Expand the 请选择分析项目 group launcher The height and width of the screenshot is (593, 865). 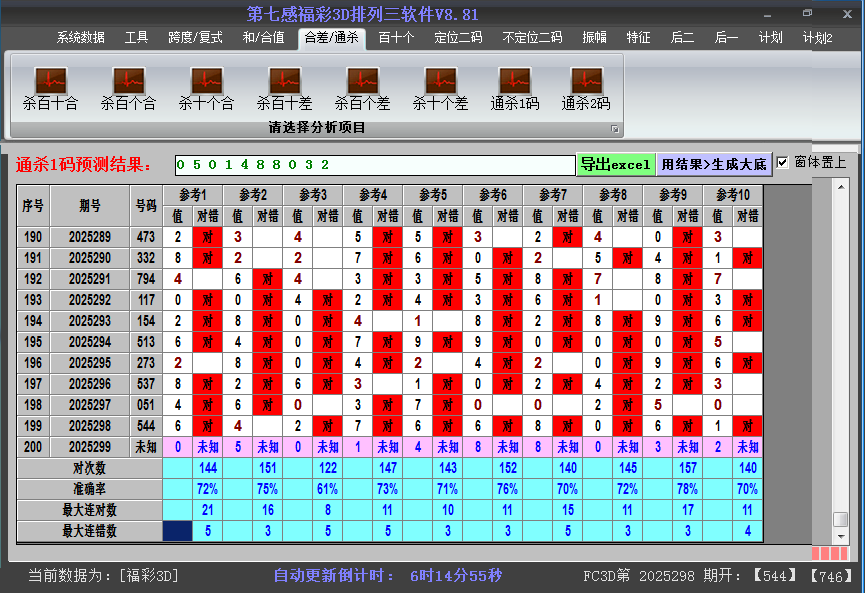click(615, 129)
